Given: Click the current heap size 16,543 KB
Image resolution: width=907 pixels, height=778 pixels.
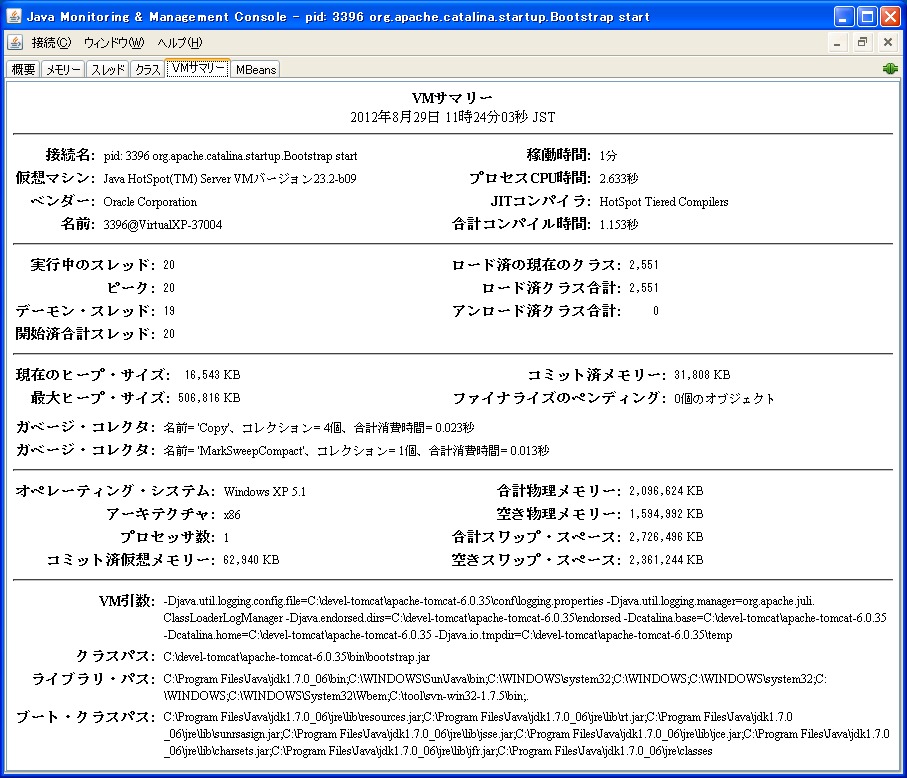Looking at the screenshot, I should point(212,375).
